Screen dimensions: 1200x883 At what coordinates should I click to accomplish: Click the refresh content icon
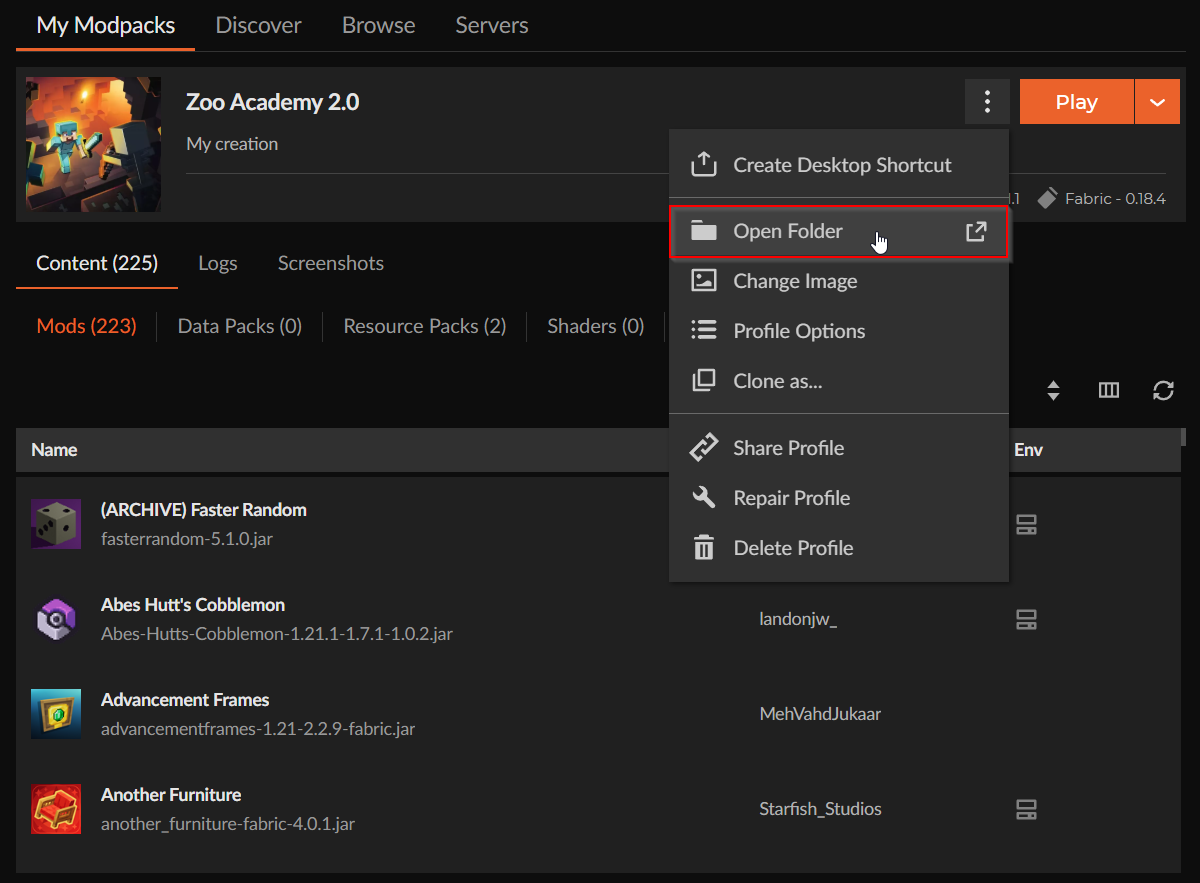(x=1163, y=391)
